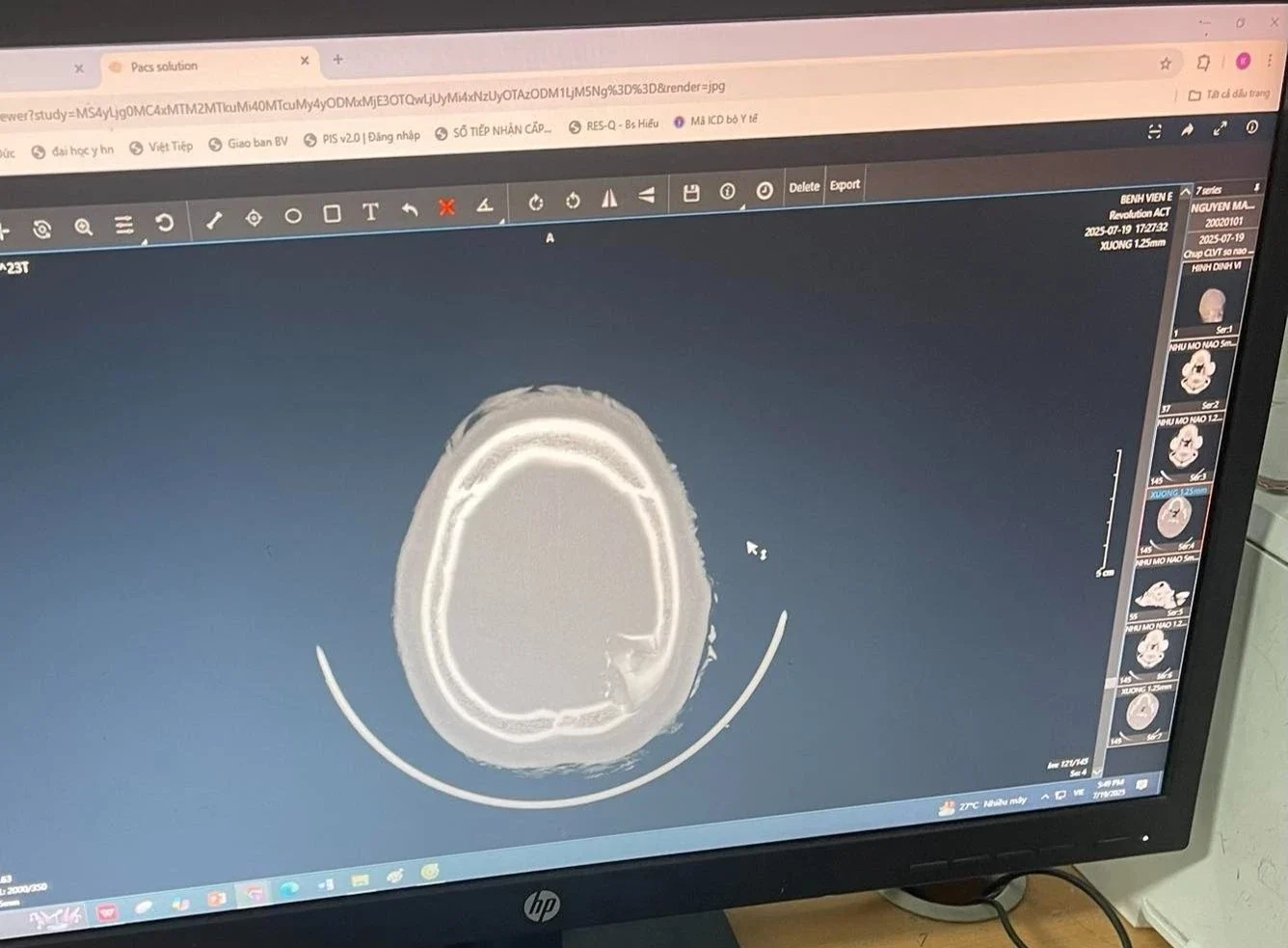1288x948 pixels.
Task: Open the image info circle icon
Action: [728, 192]
